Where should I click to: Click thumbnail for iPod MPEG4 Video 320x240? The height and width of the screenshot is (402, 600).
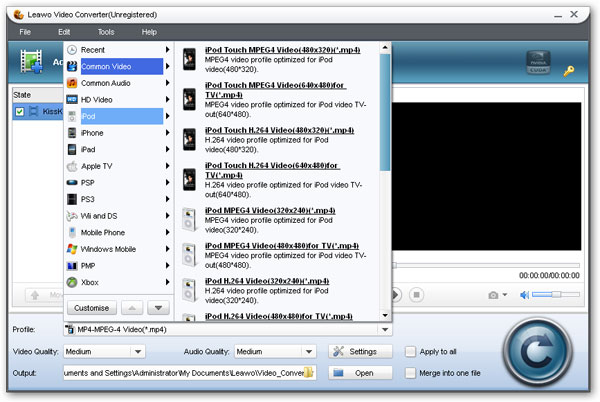189,220
